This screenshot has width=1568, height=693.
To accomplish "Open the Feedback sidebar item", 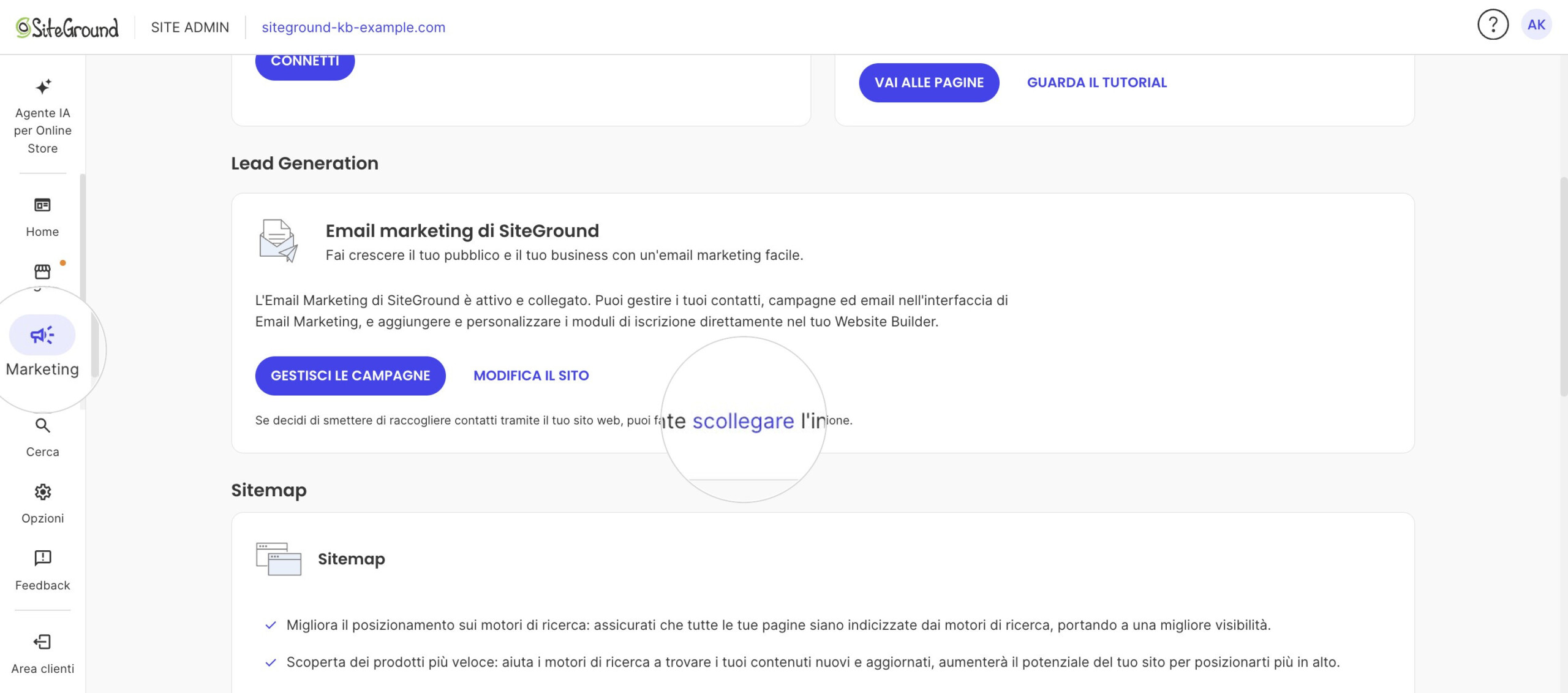I will [42, 570].
